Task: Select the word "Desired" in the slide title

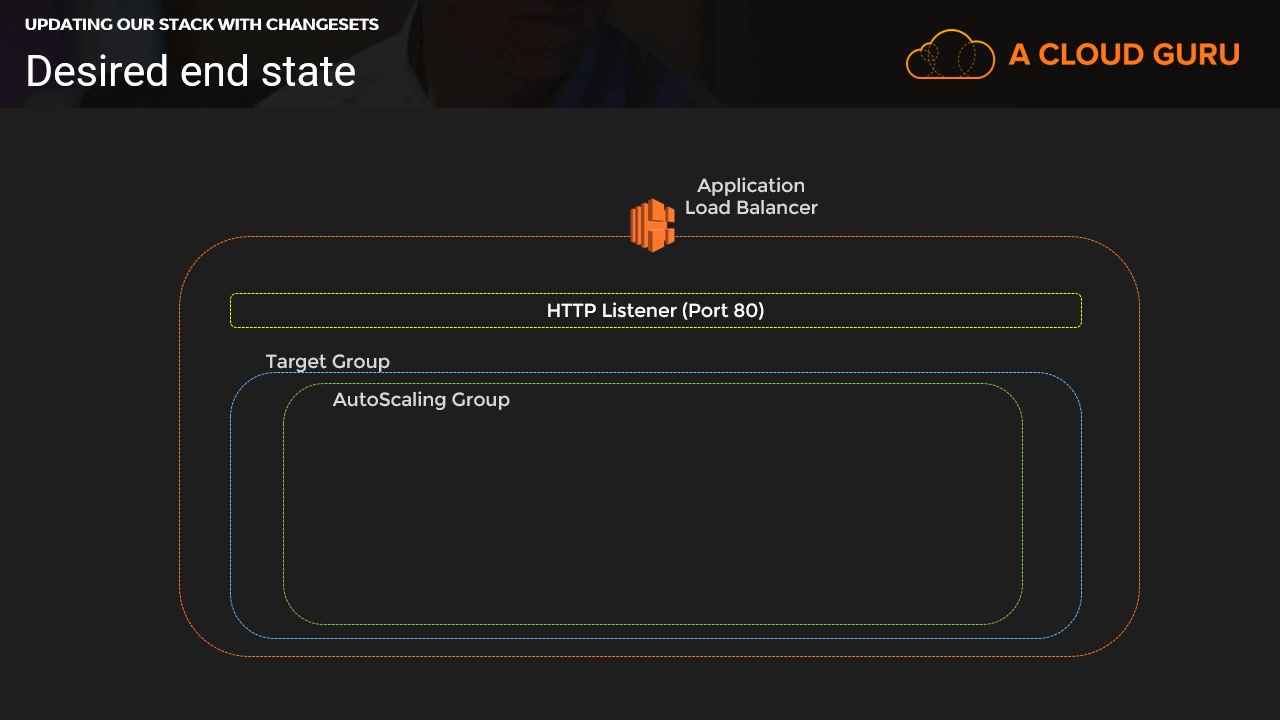Action: 82,72
